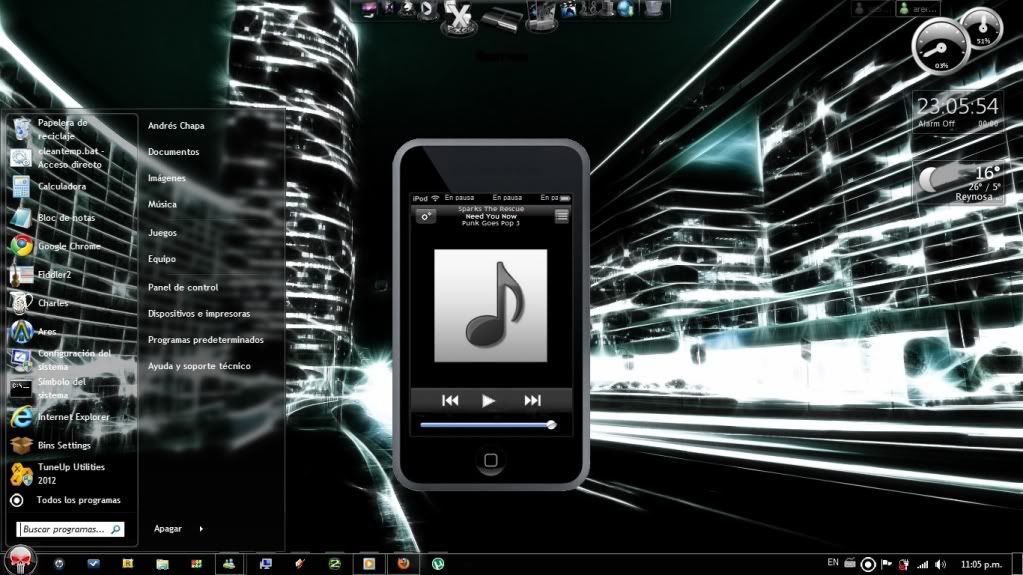Open Equipo in the Start menu
The image size is (1023, 575).
[161, 259]
